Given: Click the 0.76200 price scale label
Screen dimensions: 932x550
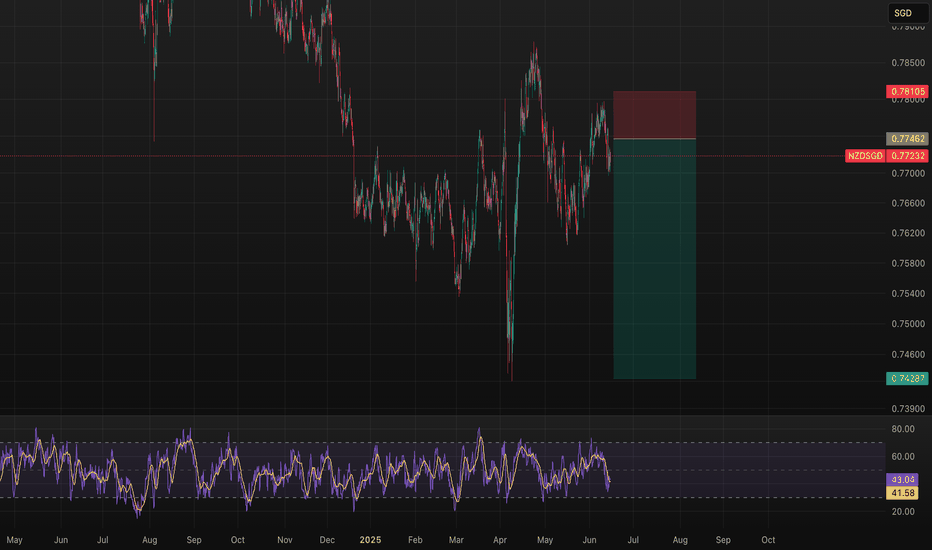Looking at the screenshot, I should (x=908, y=233).
